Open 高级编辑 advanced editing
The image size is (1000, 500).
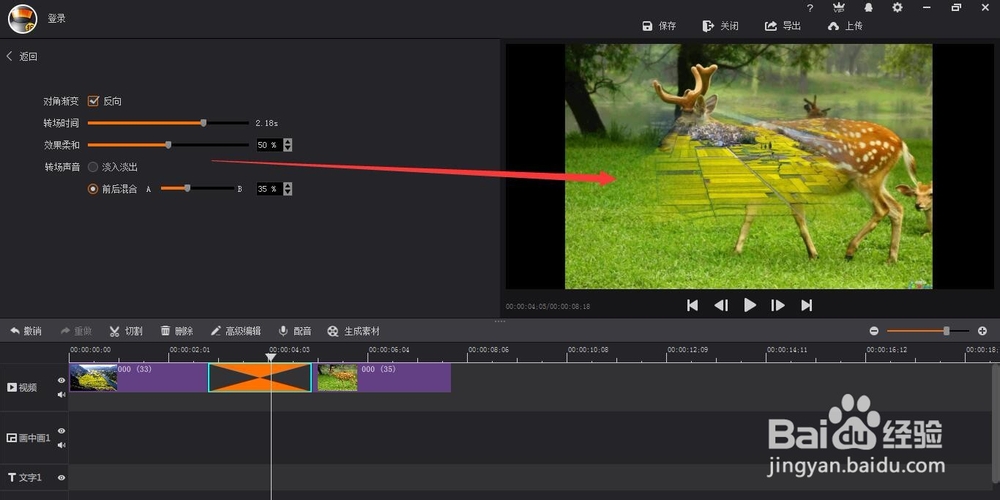click(235, 331)
